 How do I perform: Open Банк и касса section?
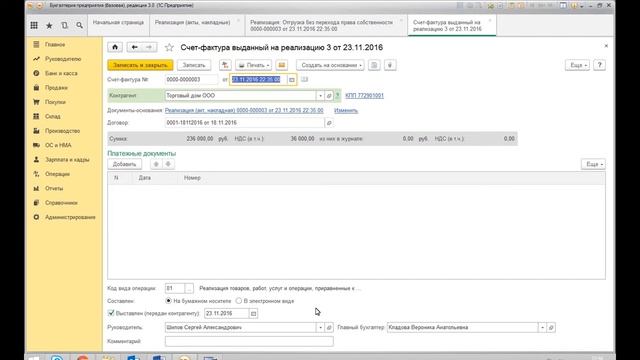[61, 73]
